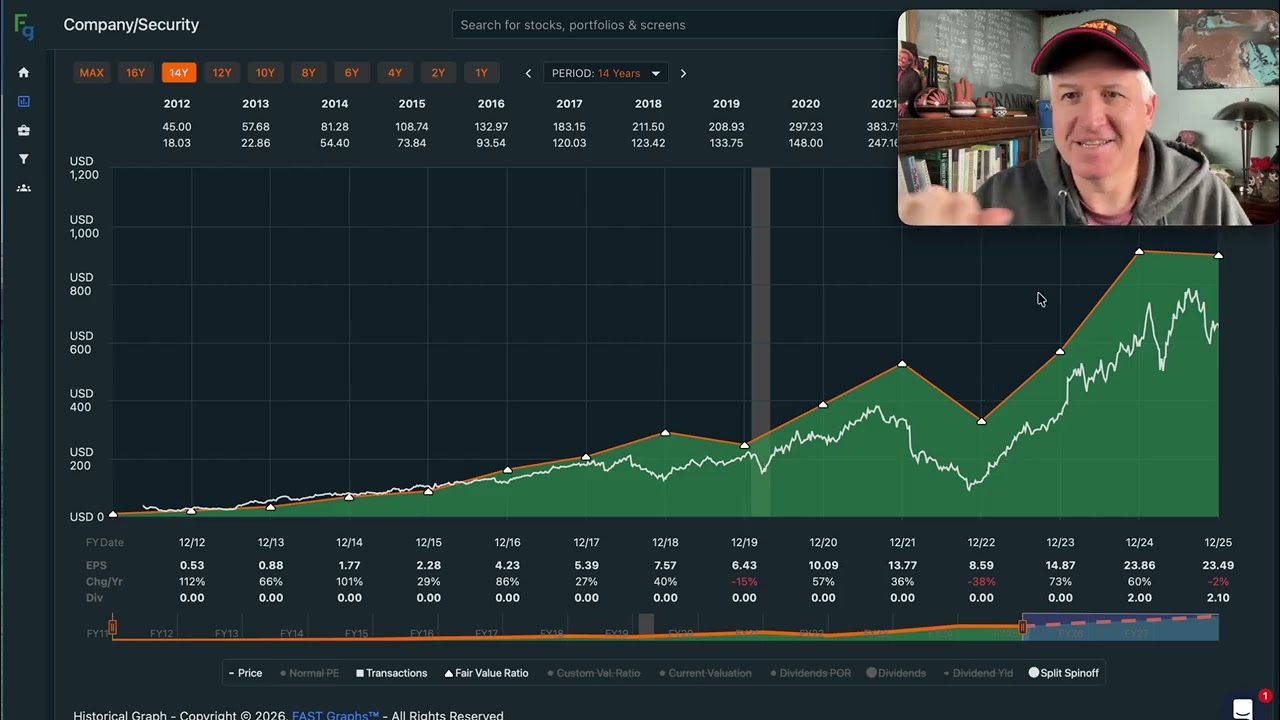Viewport: 1280px width, 720px height.
Task: Open the chat support widget icon
Action: [x=1243, y=708]
